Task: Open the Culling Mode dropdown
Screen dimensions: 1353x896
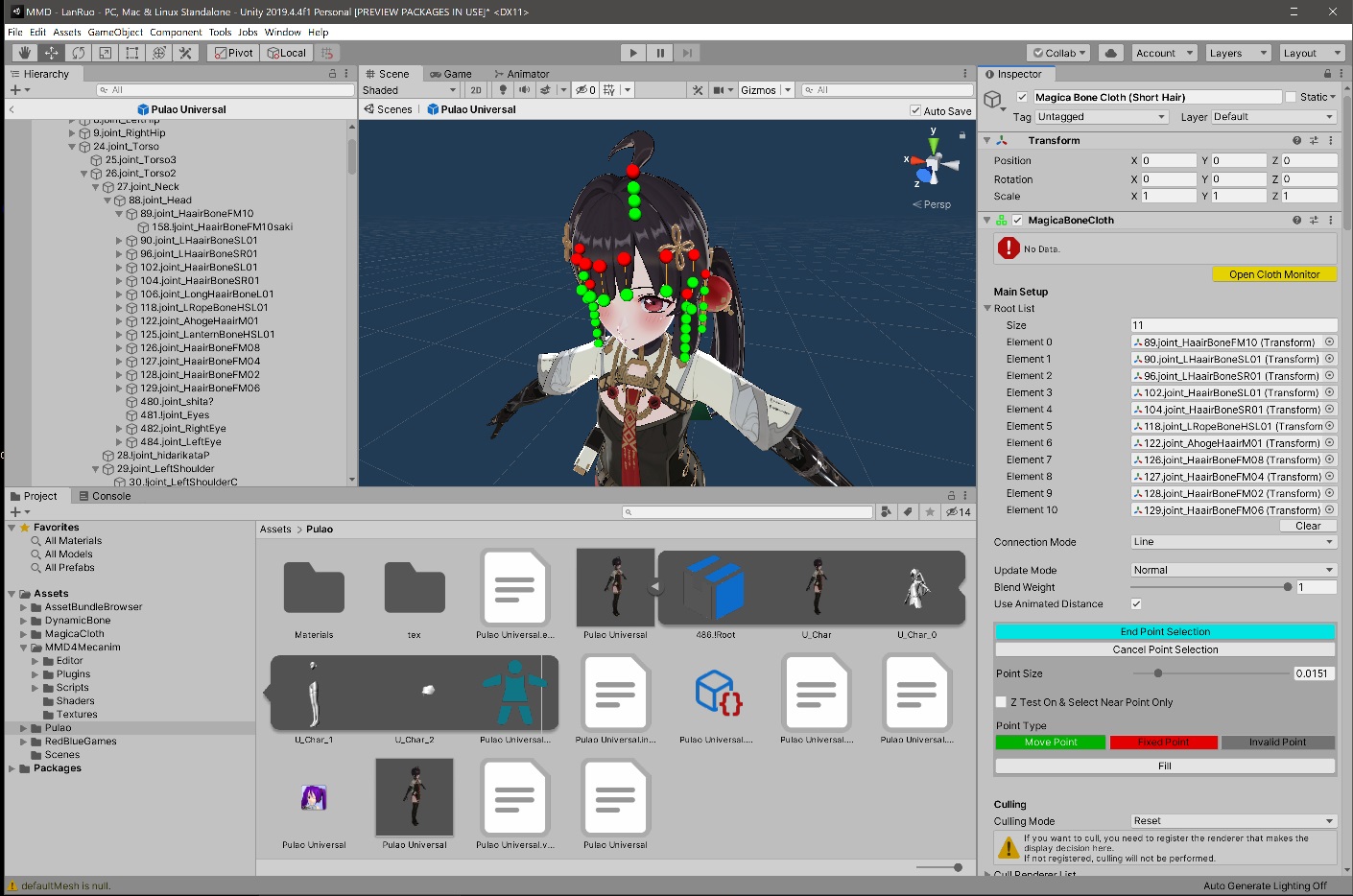Action: tap(1234, 821)
